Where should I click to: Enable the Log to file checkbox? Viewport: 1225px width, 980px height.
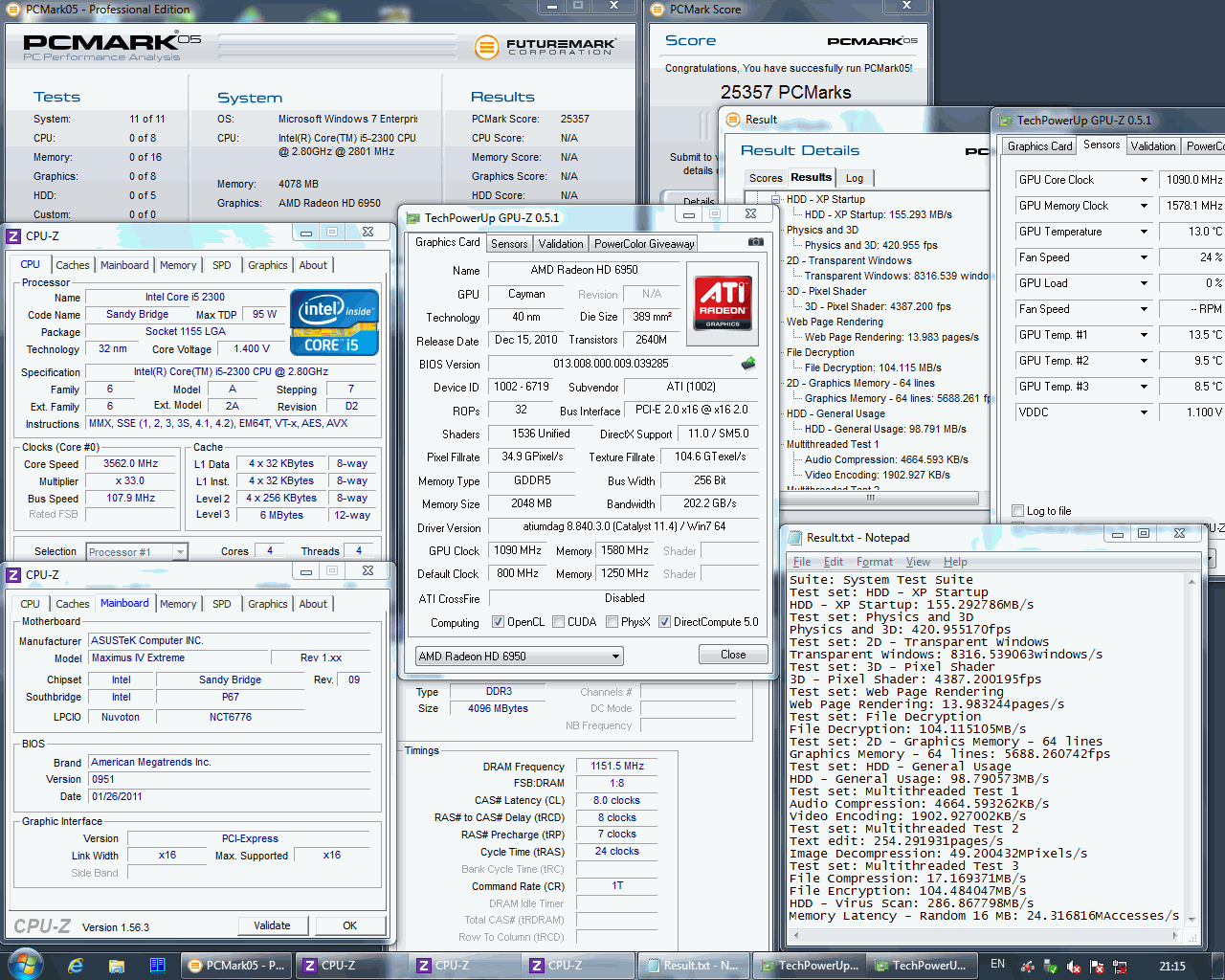tap(1017, 511)
